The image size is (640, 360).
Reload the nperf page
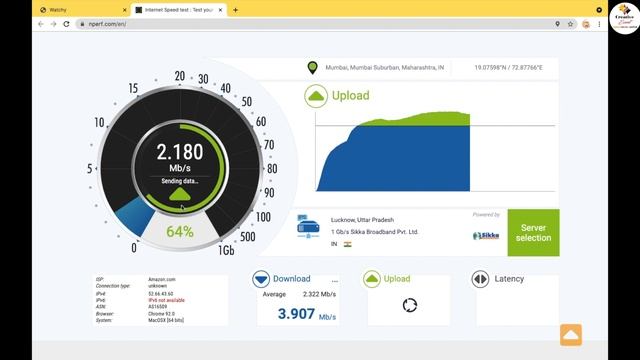point(66,24)
